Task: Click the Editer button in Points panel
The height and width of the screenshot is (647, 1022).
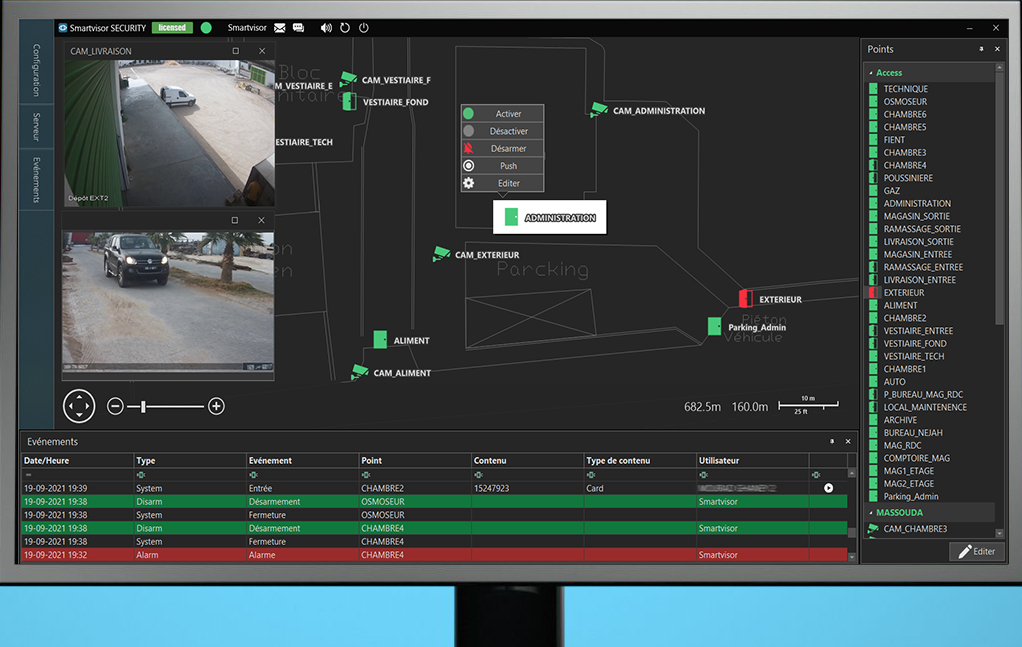Action: pyautogui.click(x=976, y=551)
